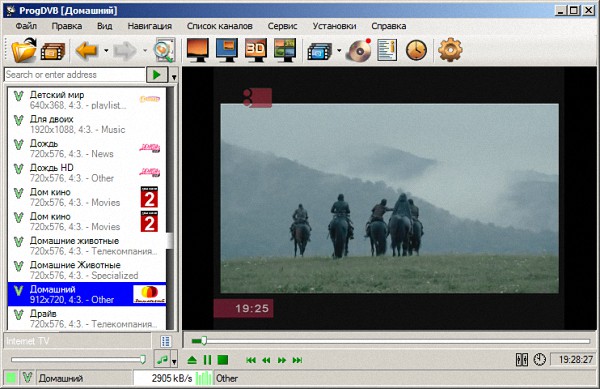Enable 3D mode monitor icon

tap(256, 50)
